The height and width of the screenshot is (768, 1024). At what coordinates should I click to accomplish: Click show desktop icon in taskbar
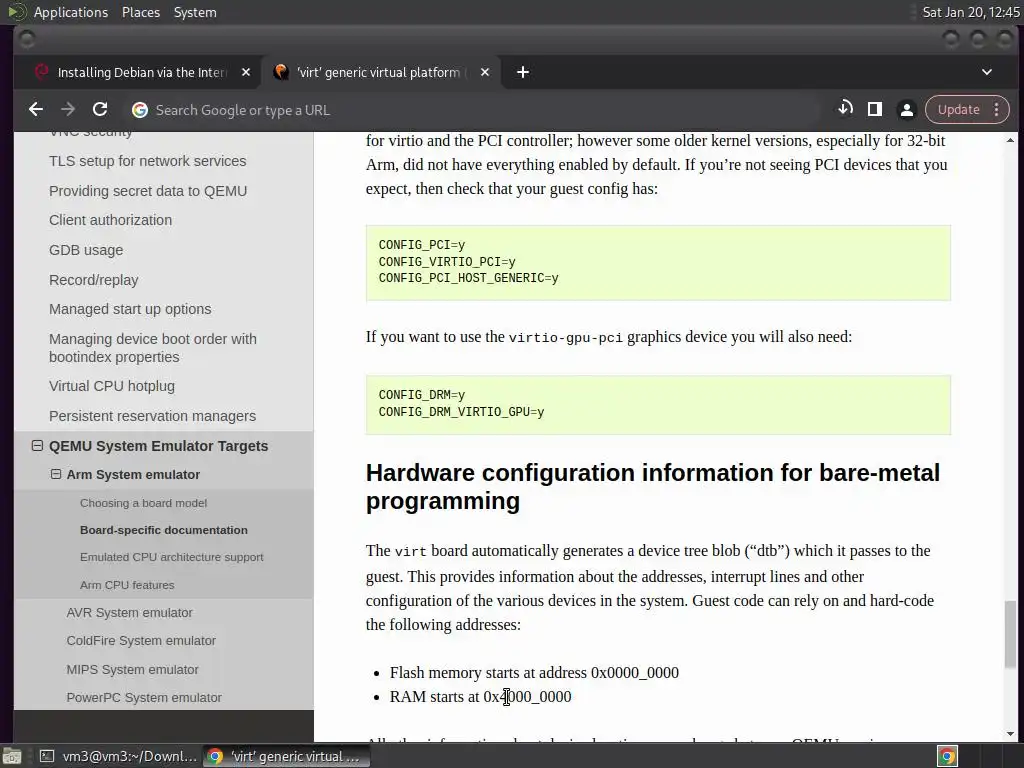12,756
